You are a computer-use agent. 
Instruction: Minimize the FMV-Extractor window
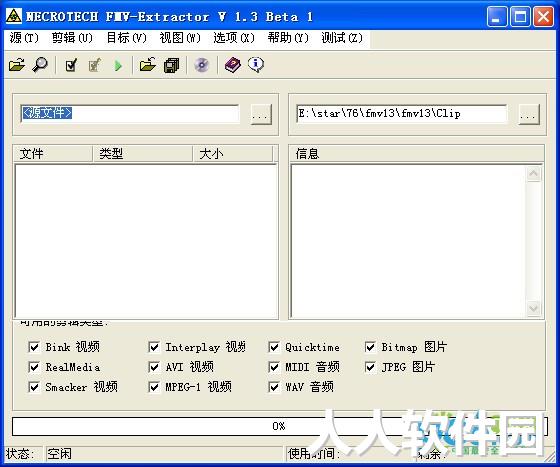coord(497,16)
